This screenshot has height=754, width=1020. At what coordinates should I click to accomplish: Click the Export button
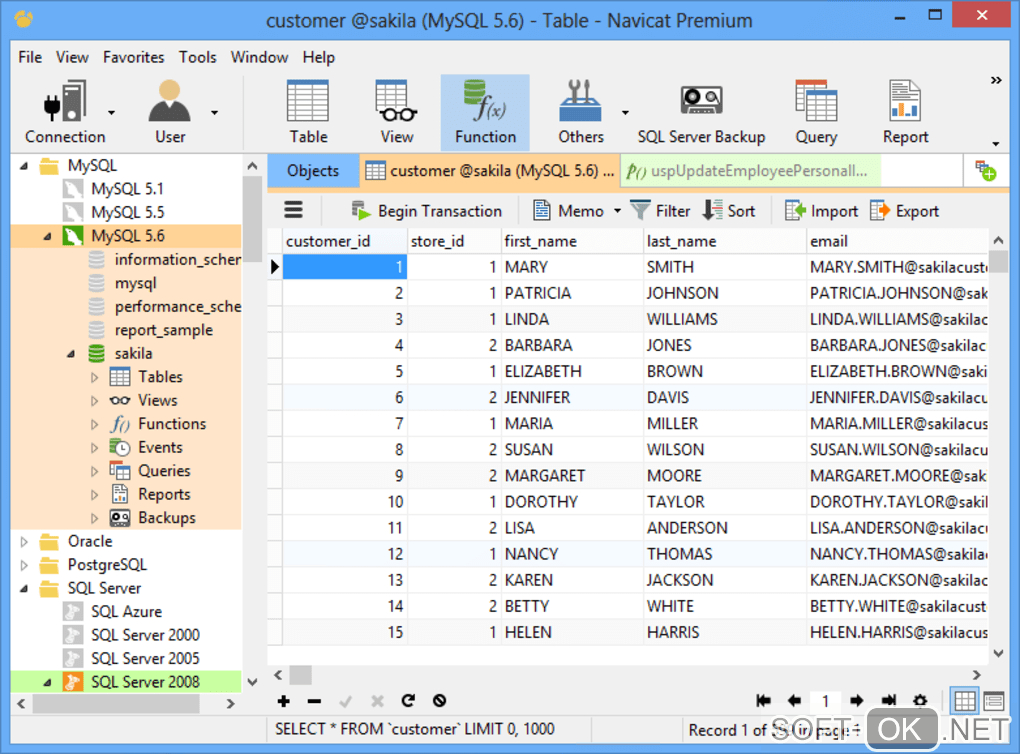click(905, 211)
